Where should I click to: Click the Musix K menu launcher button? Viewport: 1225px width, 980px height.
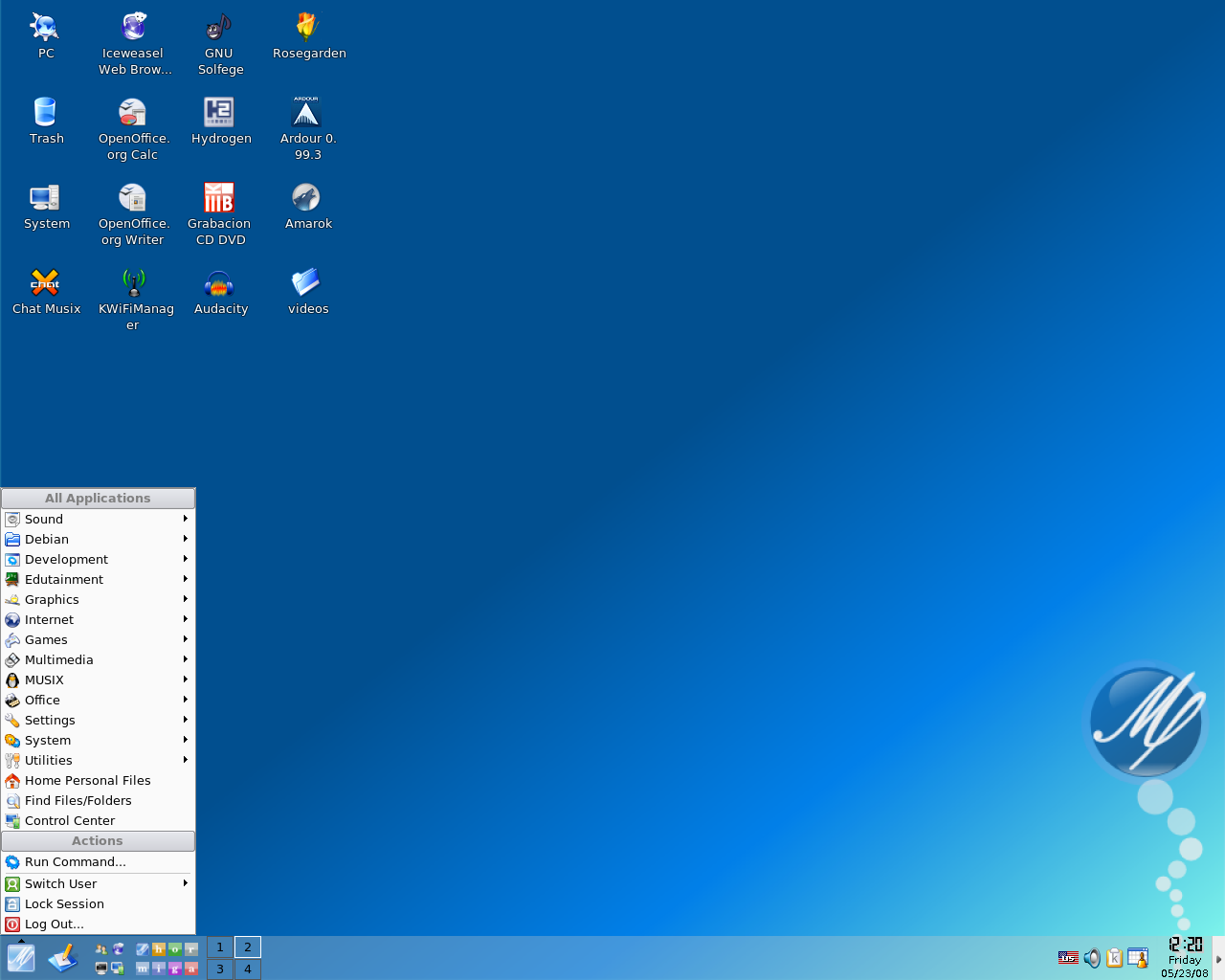tap(21, 958)
